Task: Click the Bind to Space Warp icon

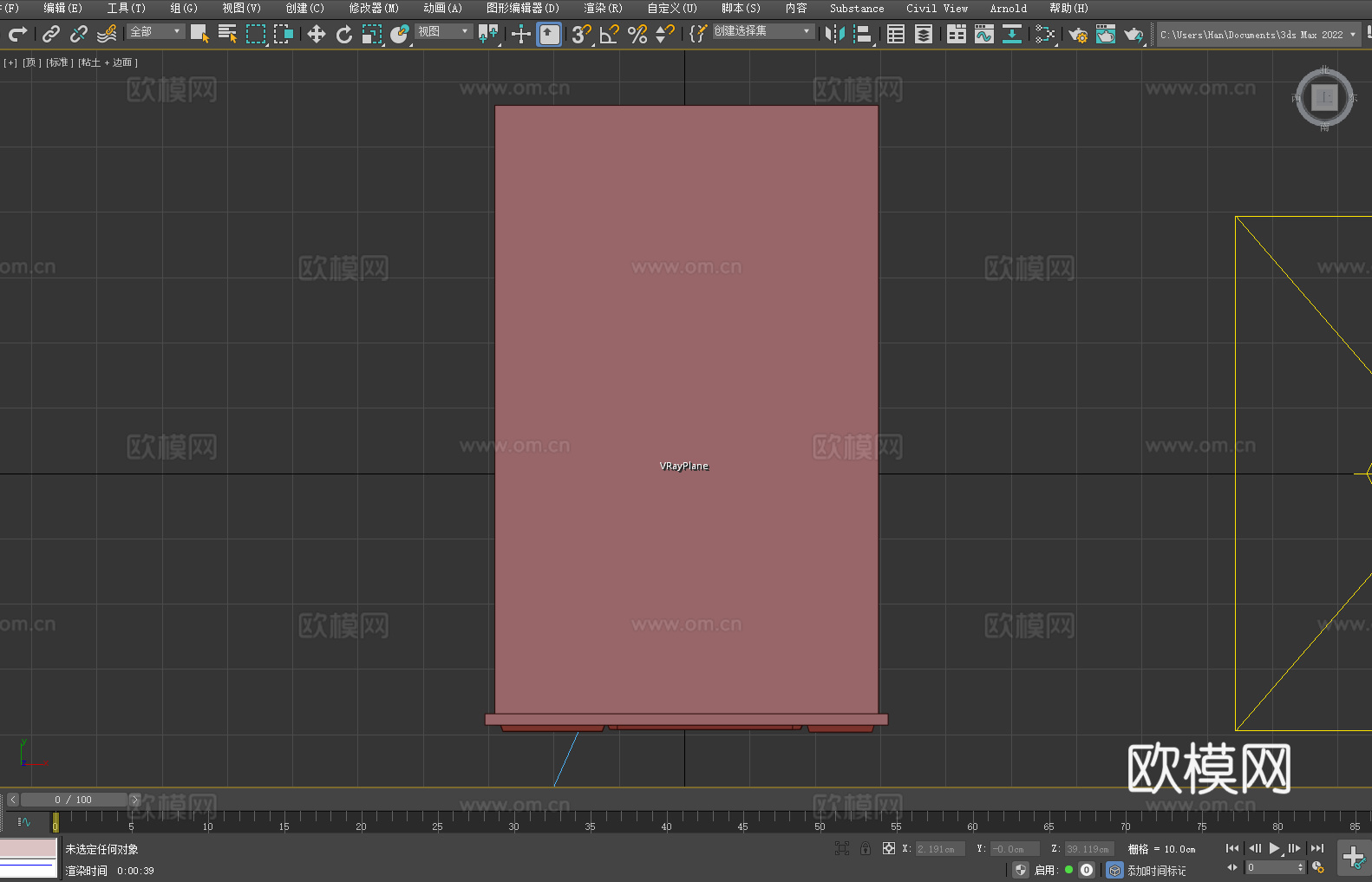Action: point(107,34)
